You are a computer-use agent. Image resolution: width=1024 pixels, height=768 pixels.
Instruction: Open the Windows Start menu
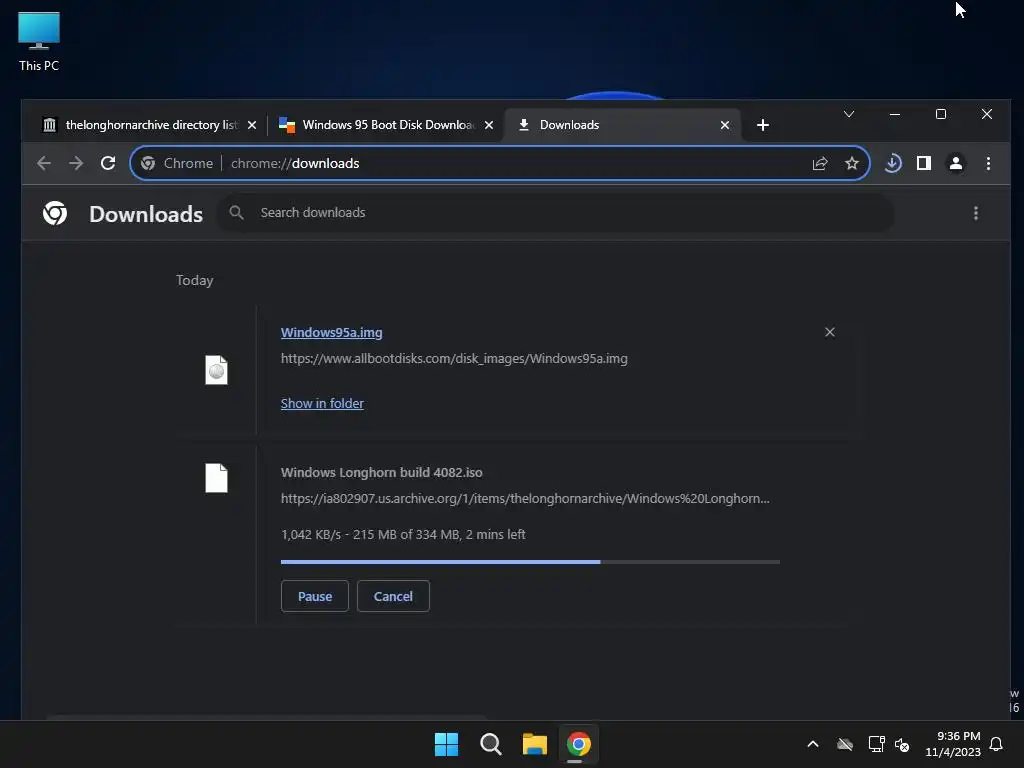(447, 744)
